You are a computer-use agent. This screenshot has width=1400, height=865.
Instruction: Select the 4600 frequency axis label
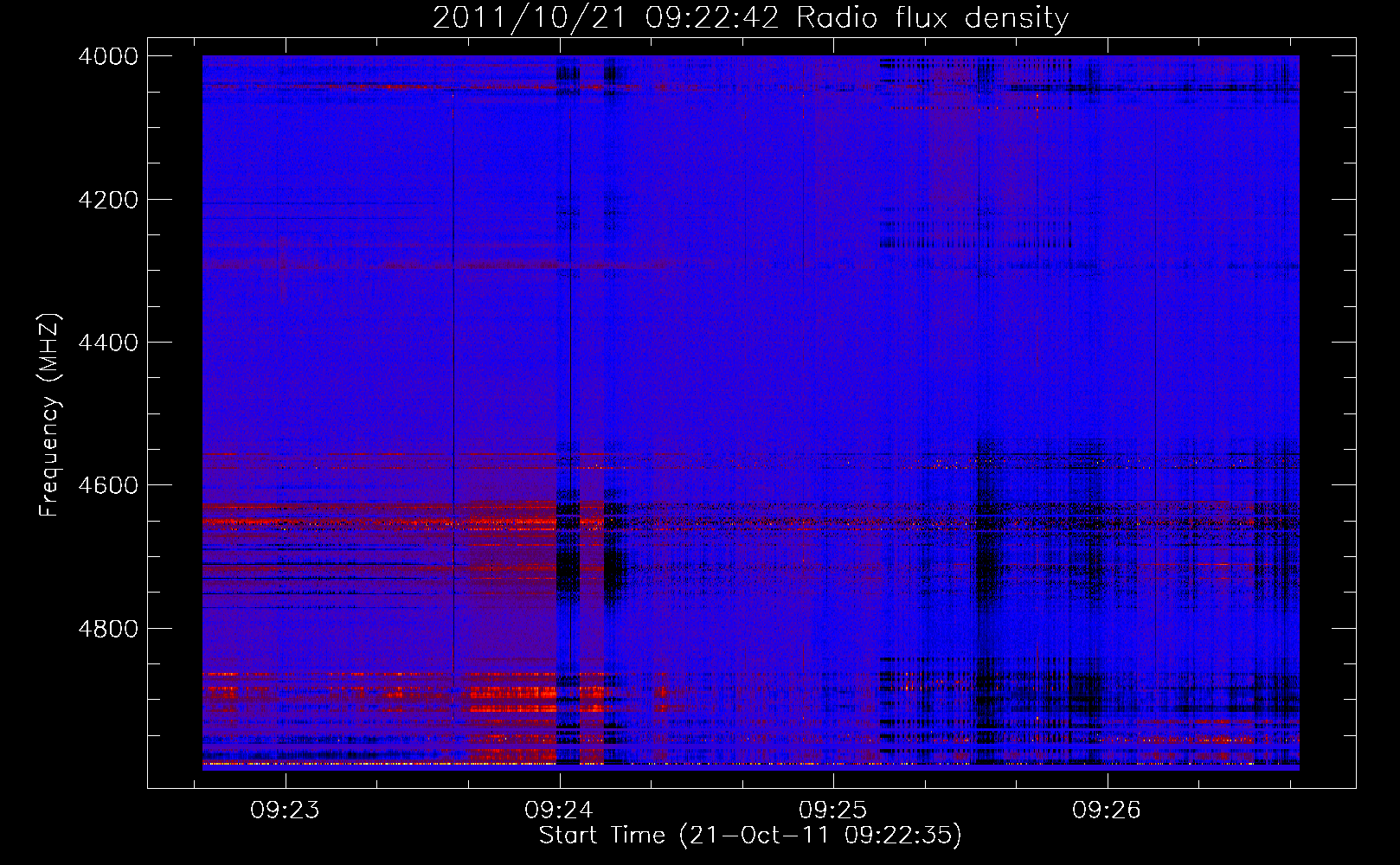pos(107,485)
